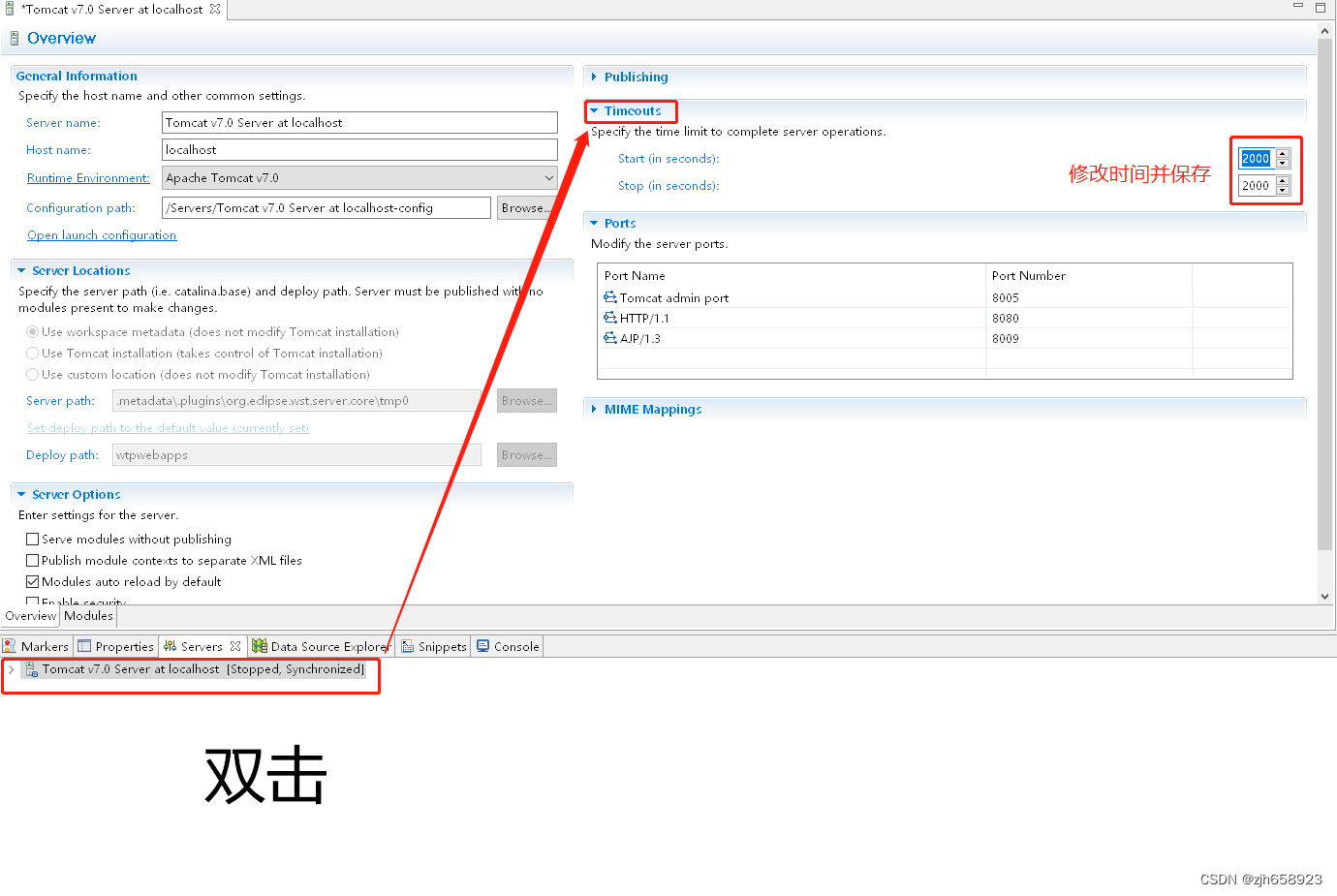Enable Publish module contexts to separate XML files

33,561
